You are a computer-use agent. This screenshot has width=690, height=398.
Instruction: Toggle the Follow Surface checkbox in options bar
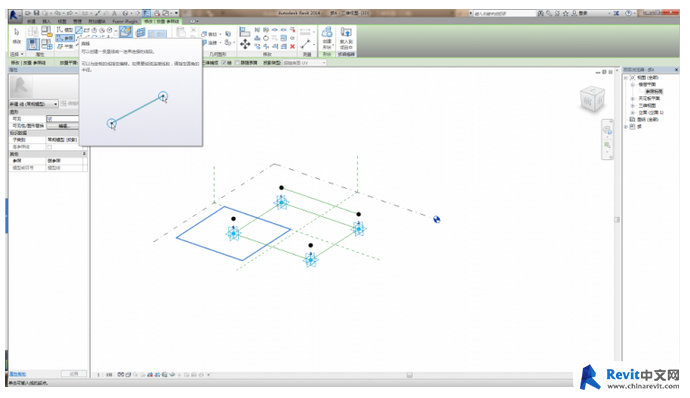237,63
